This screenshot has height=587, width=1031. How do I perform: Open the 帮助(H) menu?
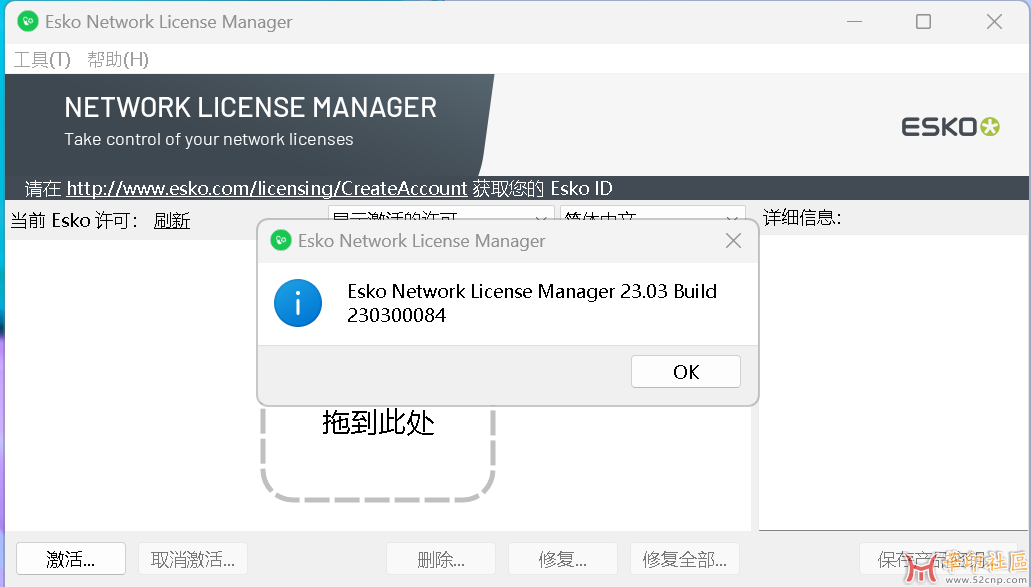click(118, 60)
